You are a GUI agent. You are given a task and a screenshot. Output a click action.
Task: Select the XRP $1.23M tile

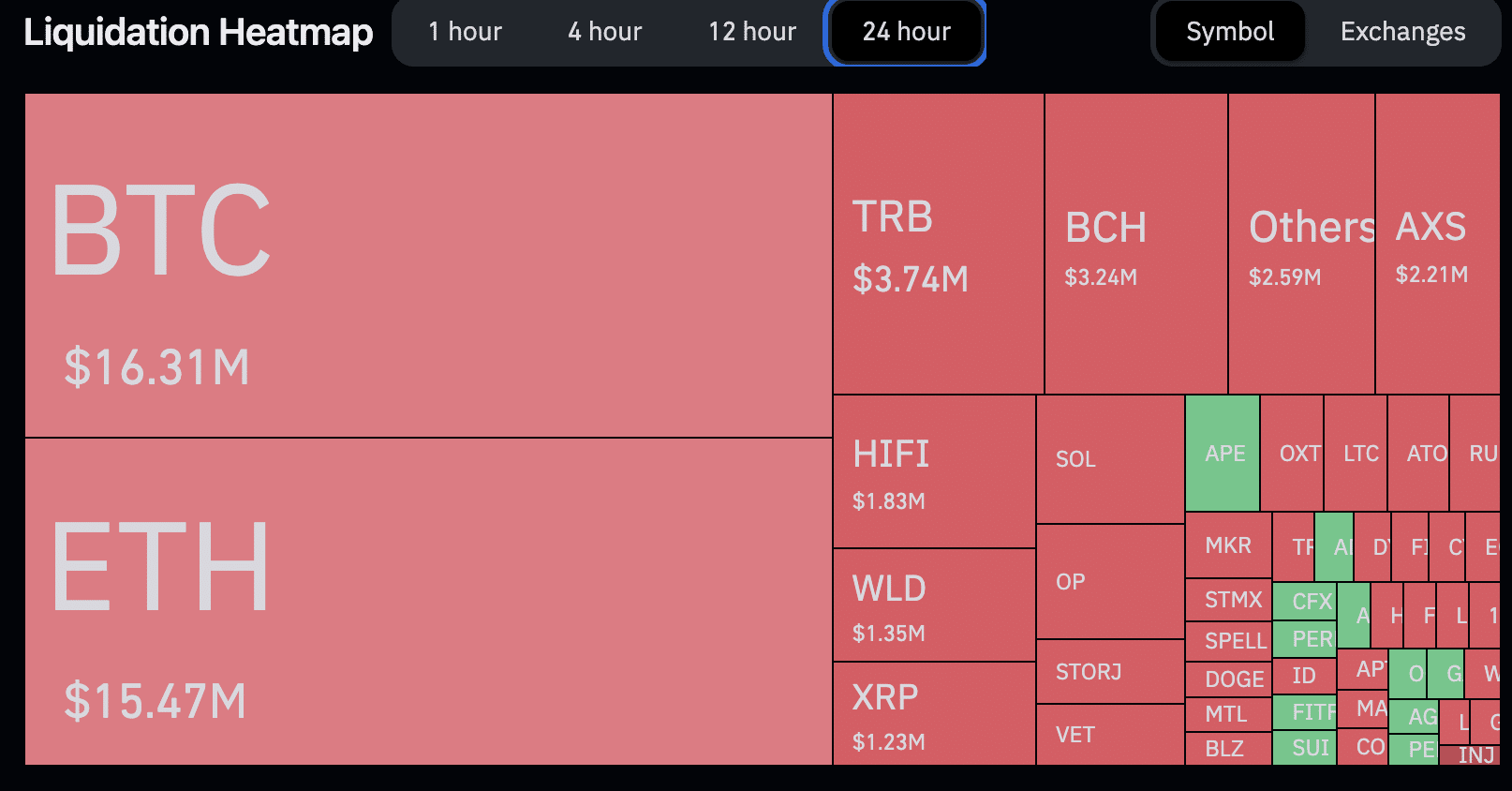pyautogui.click(x=934, y=714)
